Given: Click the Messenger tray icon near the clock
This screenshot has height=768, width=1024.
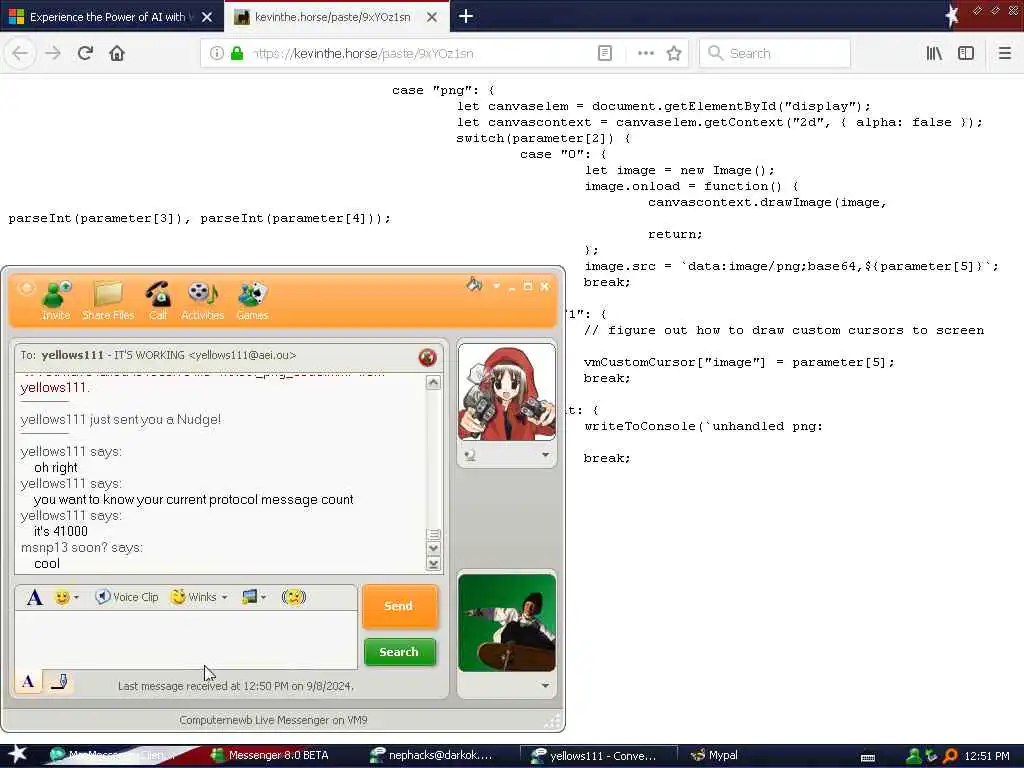Looking at the screenshot, I should 914,756.
